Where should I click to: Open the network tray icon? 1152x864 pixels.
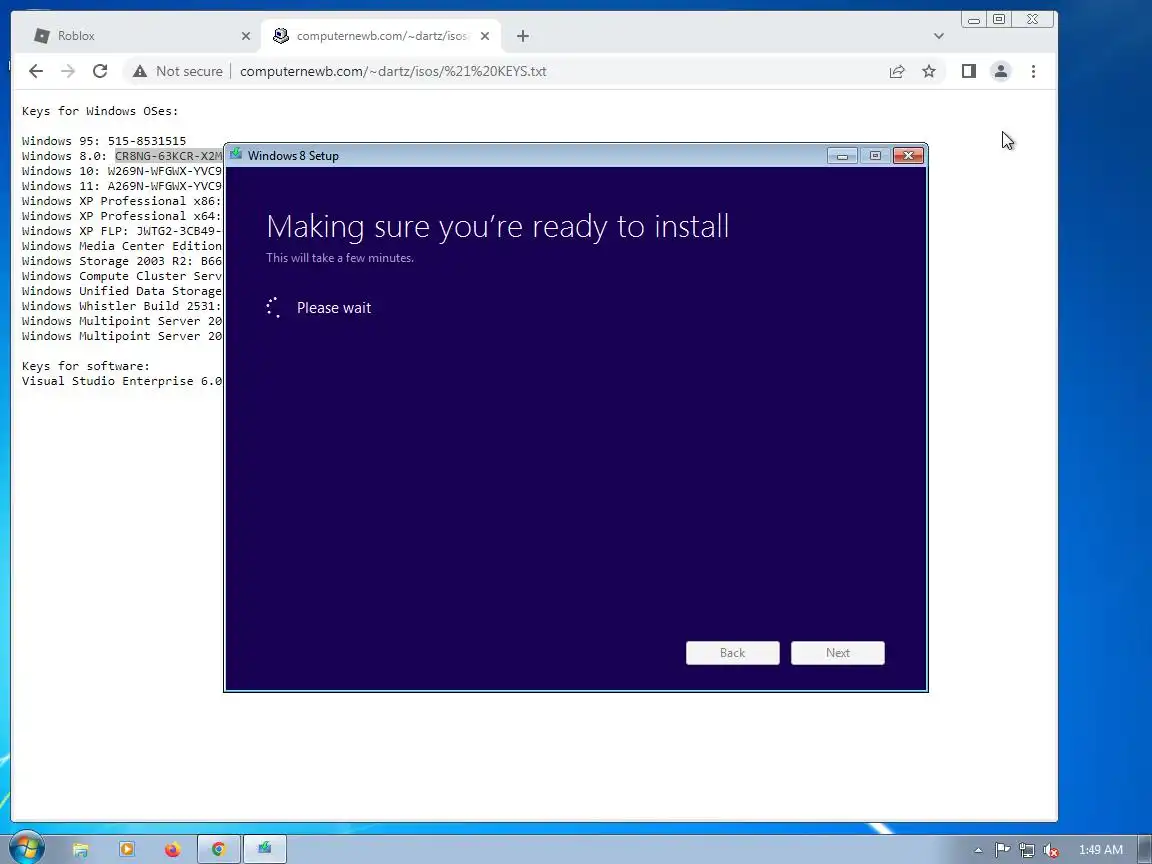pos(1026,850)
